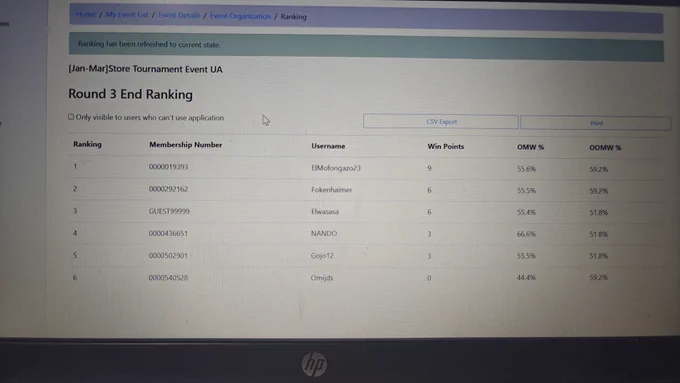Viewport: 680px width, 383px height.
Task: Click the Username column header
Action: coord(328,146)
